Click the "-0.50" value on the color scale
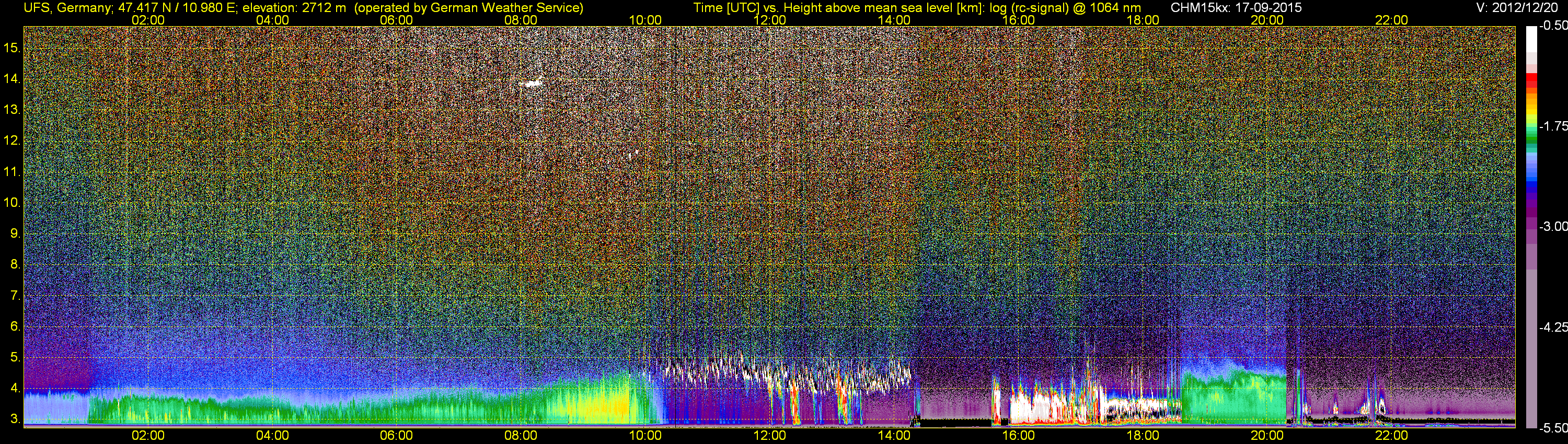 1553,26
